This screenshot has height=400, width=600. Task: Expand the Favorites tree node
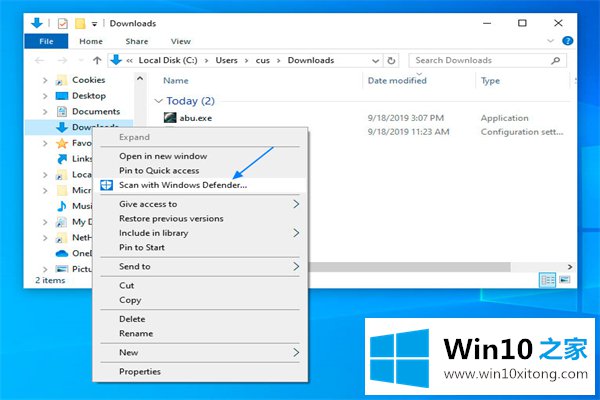point(45,144)
